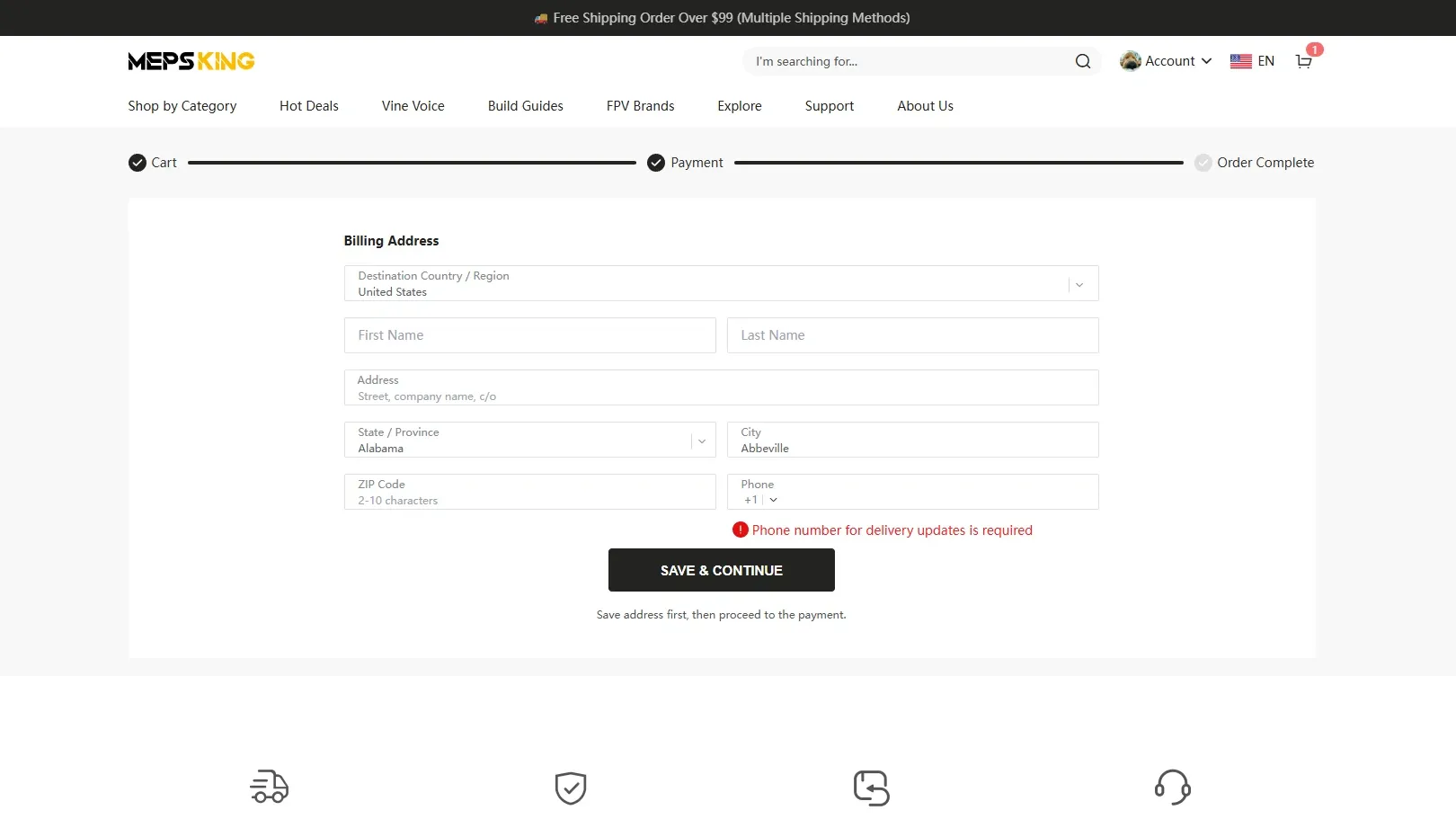The image size is (1456, 819).
Task: Click the security shield icon
Action: (x=570, y=787)
